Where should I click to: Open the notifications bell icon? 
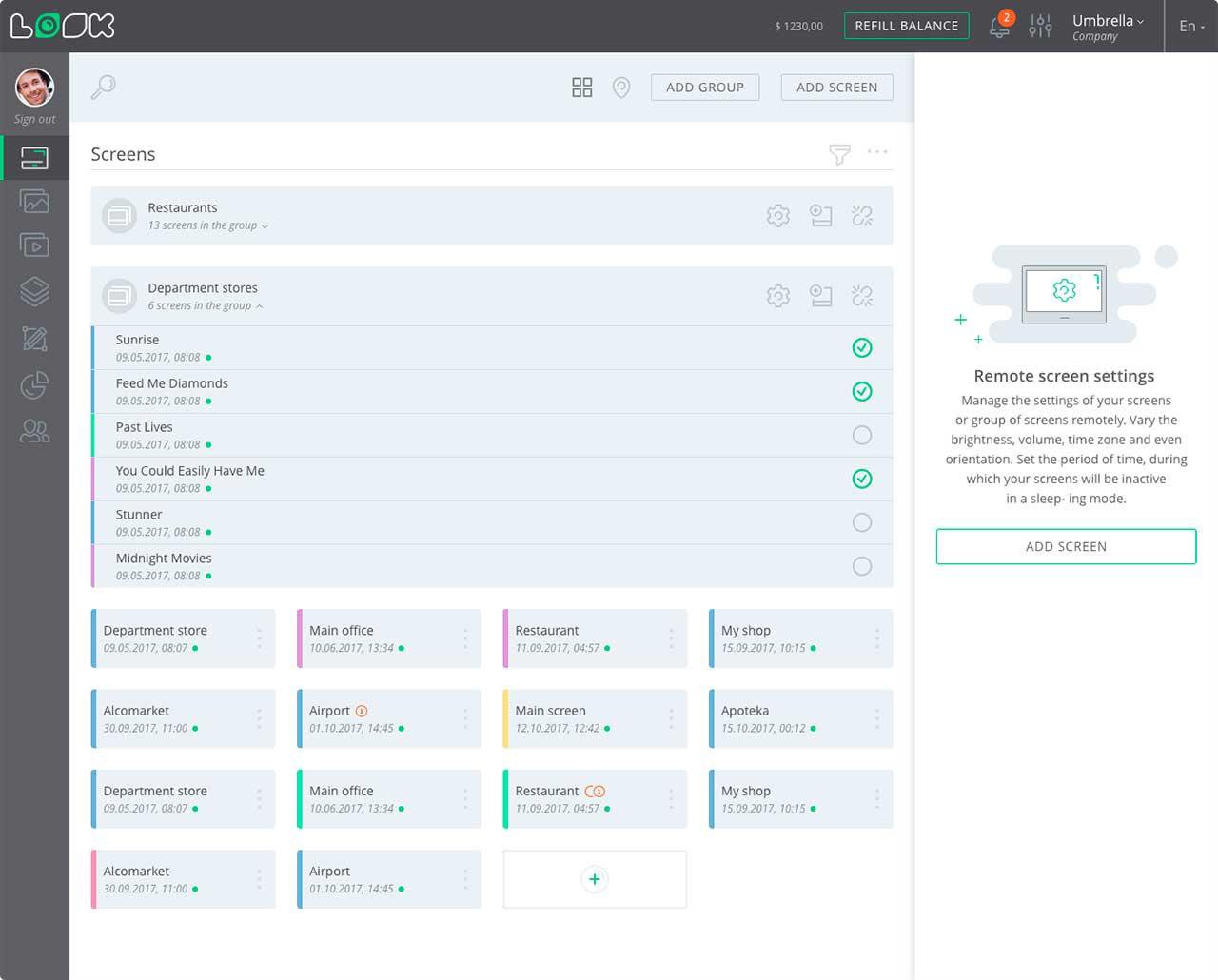coord(999,26)
